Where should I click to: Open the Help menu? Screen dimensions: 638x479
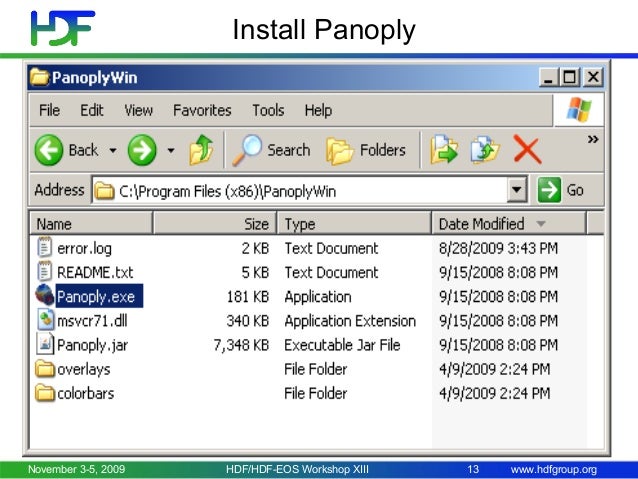pyautogui.click(x=318, y=110)
